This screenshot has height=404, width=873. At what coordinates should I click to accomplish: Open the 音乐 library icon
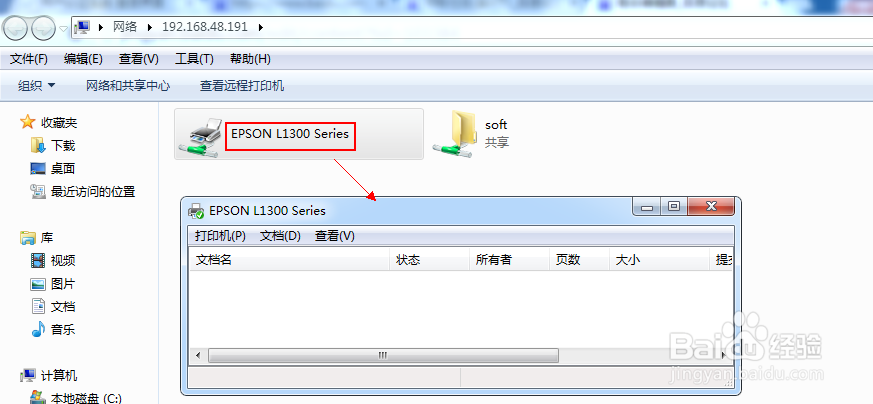pos(38,329)
